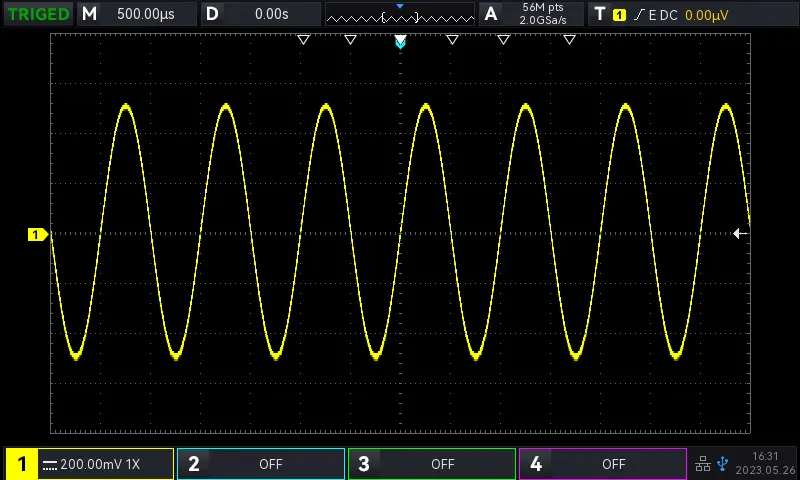Click the cyan trigger position marker at top center
This screenshot has height=480, width=800.
coord(400,42)
